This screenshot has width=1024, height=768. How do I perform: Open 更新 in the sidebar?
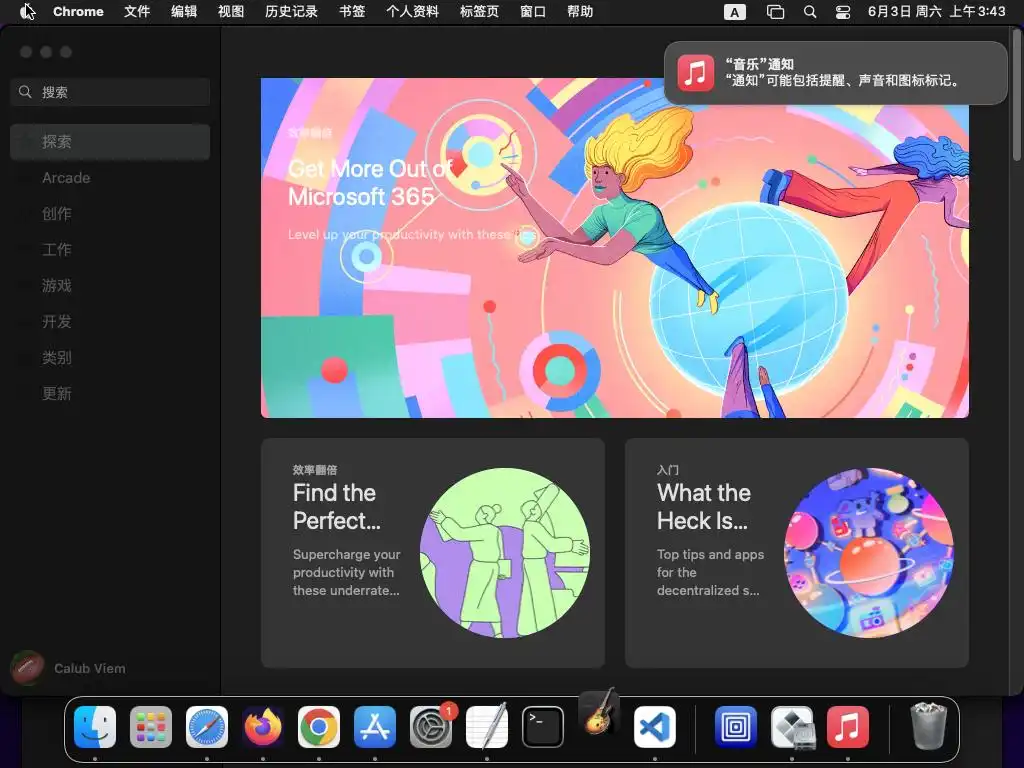tap(110, 393)
